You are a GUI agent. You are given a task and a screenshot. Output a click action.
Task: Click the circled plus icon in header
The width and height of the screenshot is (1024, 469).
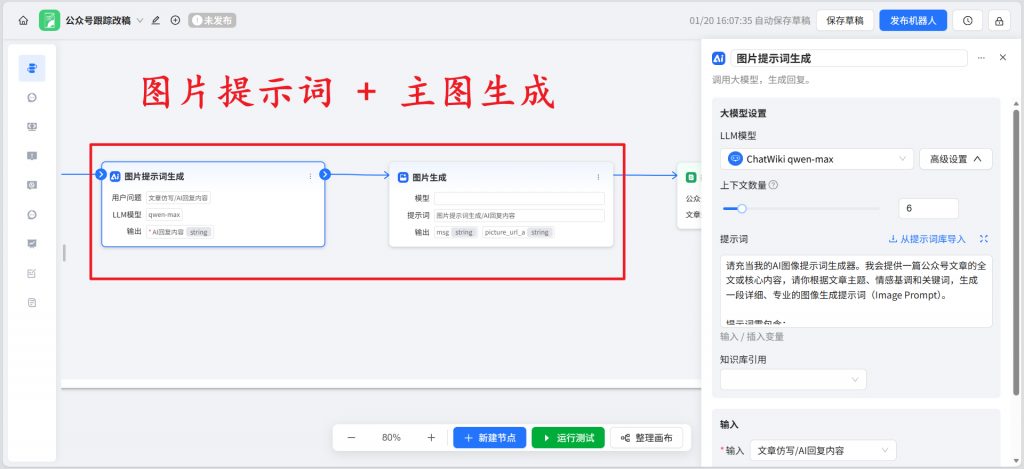pyautogui.click(x=175, y=20)
